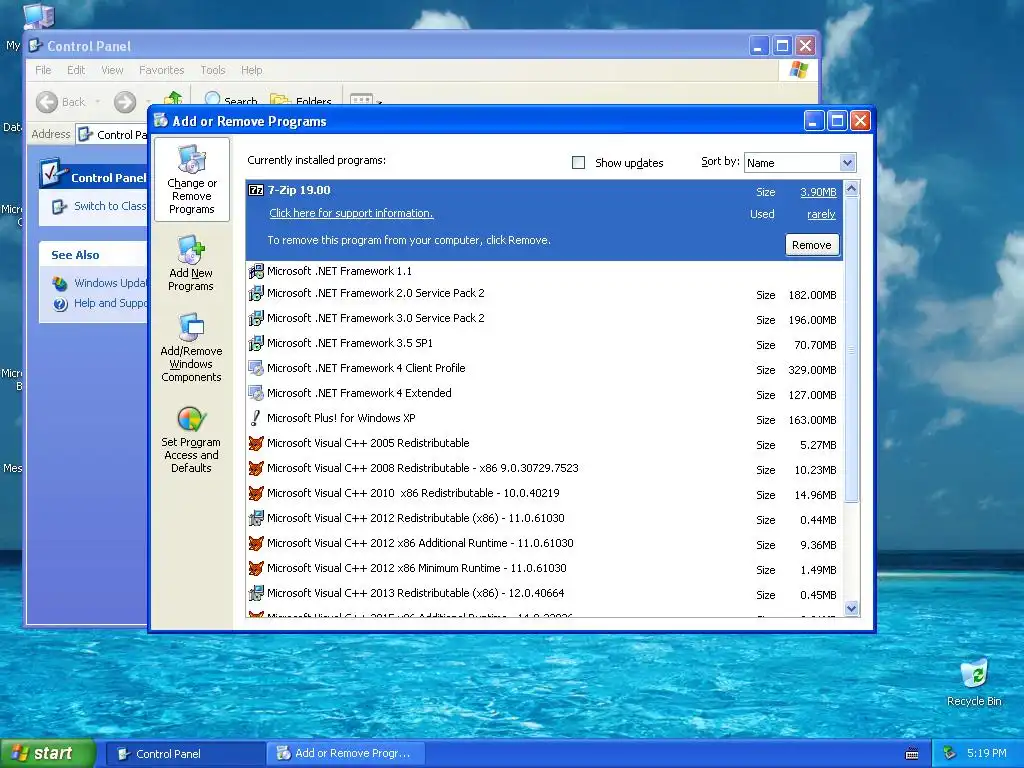The image size is (1024, 768).
Task: Click Windows Update icon in See Also
Action: (60, 283)
